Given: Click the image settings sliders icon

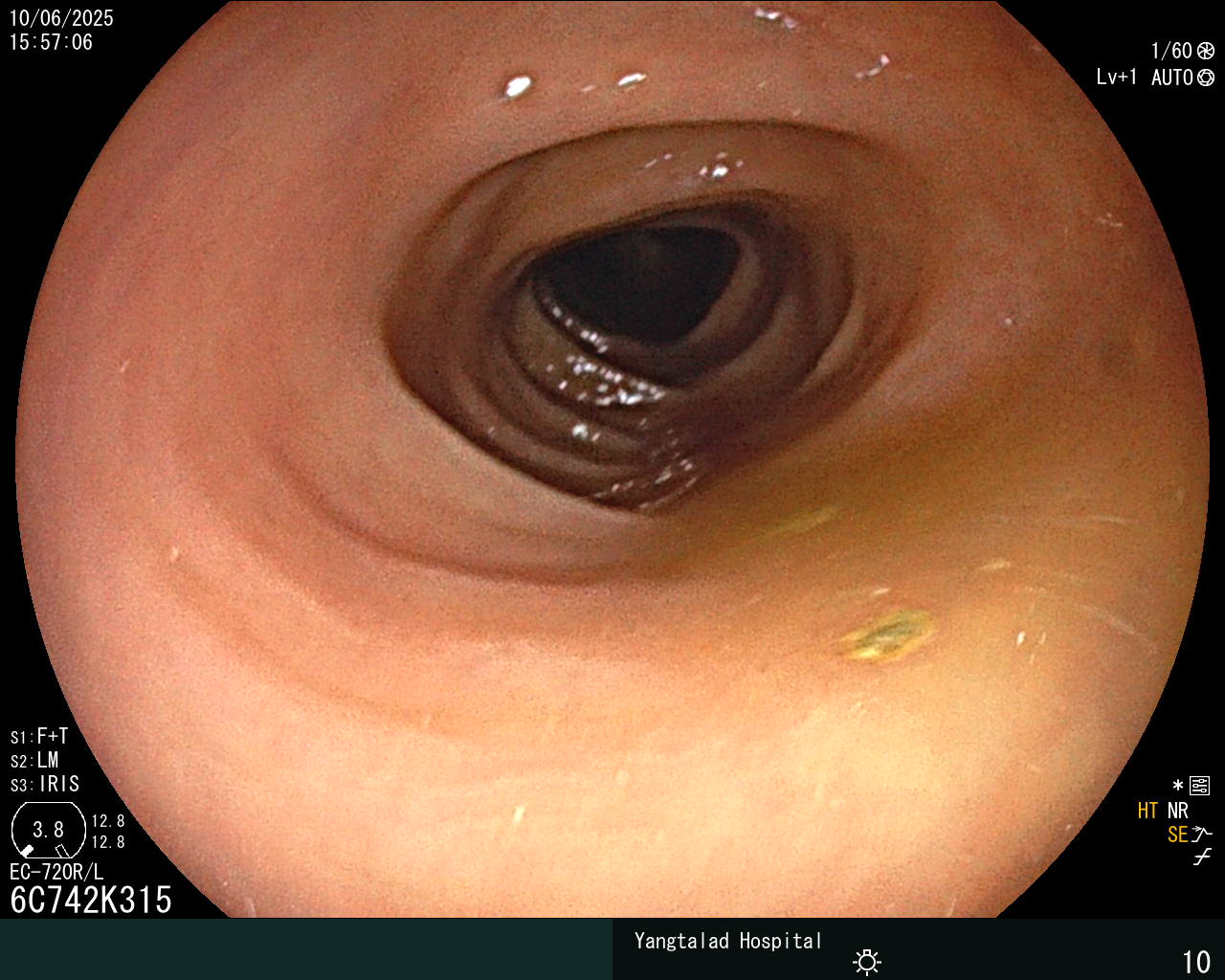Looking at the screenshot, I should click(x=1199, y=787).
